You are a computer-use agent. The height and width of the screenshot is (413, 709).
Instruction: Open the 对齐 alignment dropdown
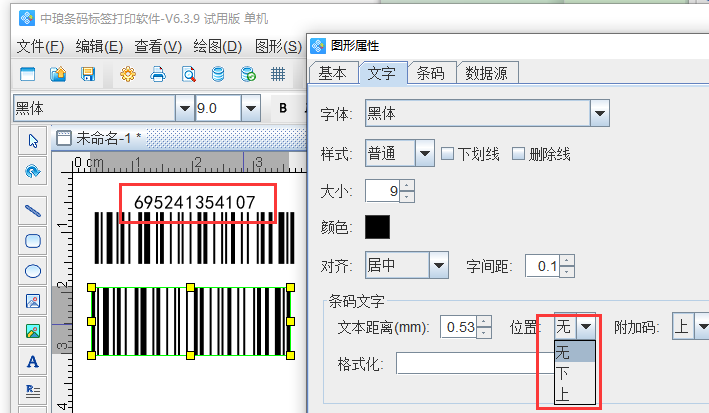438,265
